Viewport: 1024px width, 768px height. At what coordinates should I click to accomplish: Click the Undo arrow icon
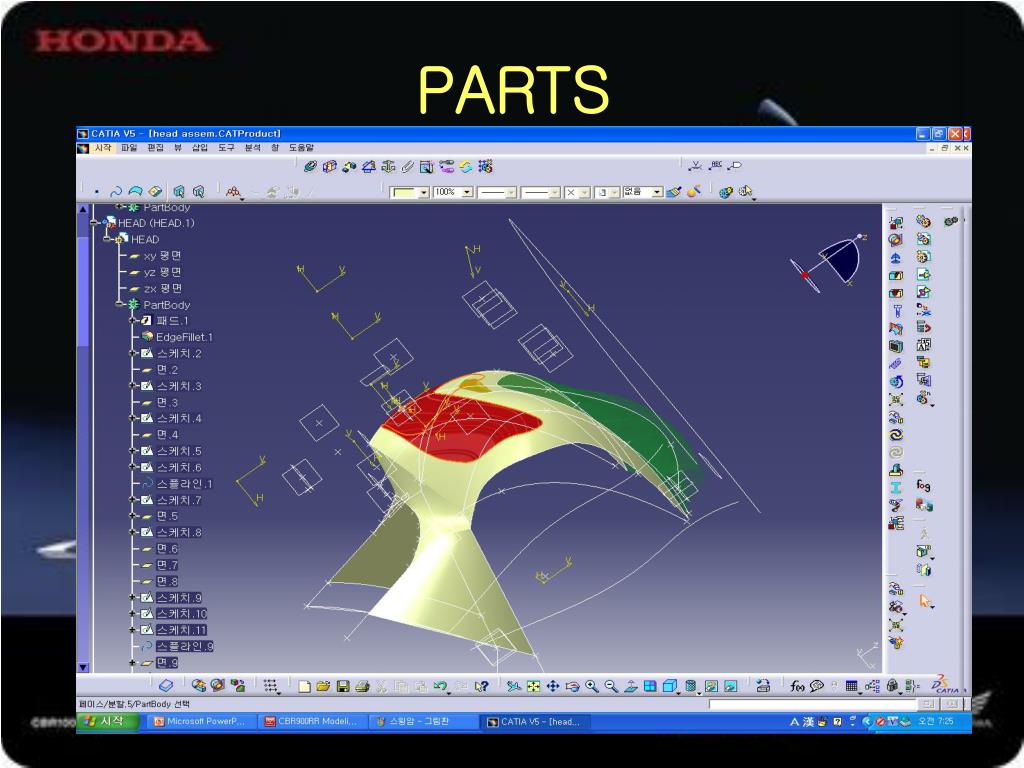pyautogui.click(x=441, y=686)
